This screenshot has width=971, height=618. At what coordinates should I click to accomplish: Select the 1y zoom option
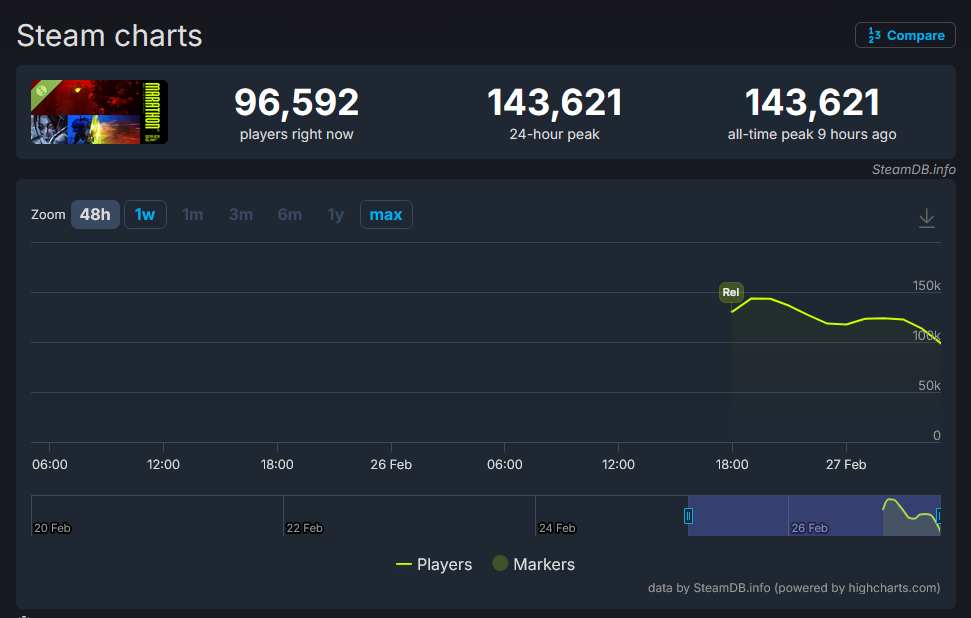pos(336,214)
